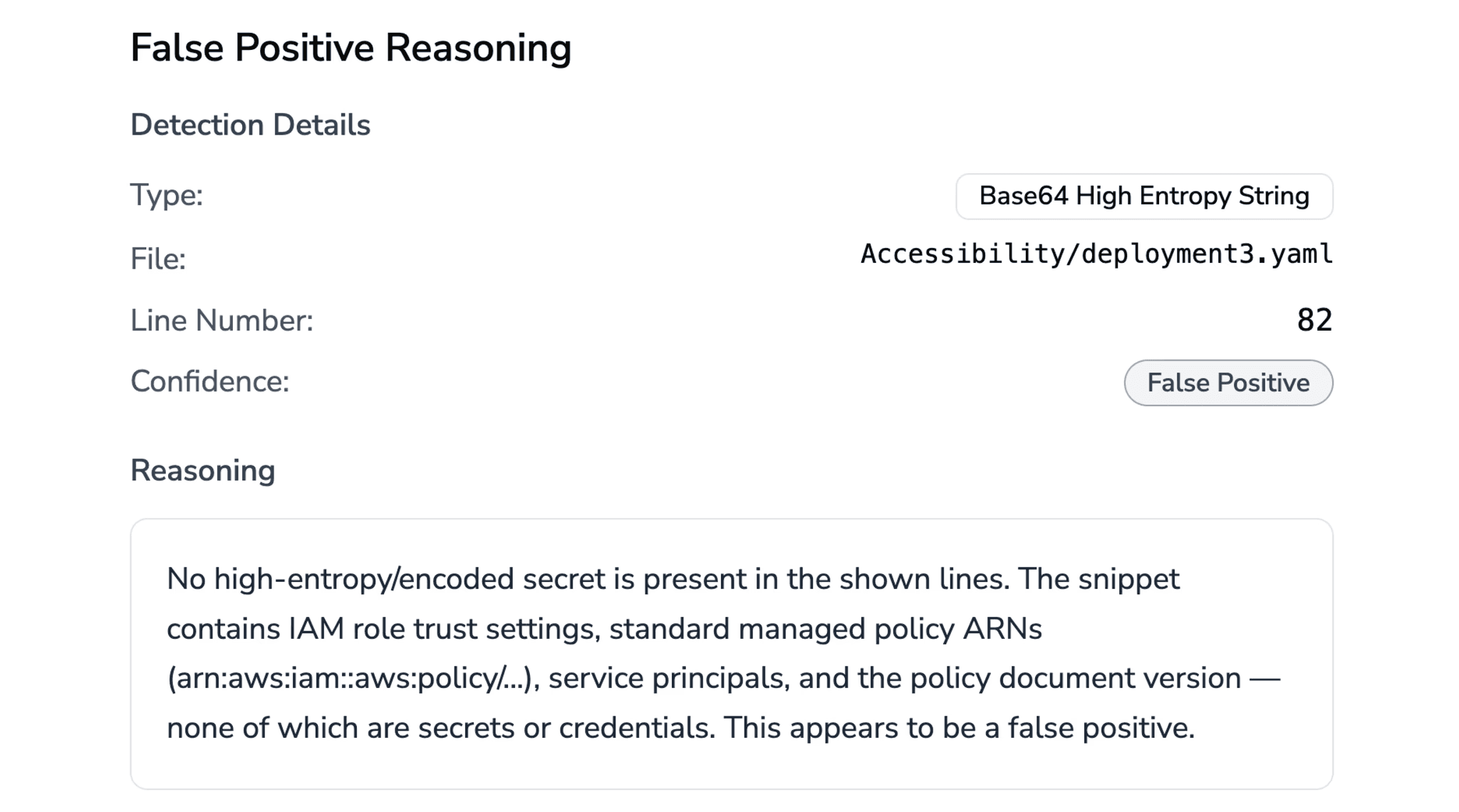The image size is (1459, 812).
Task: Click the Reasoning section header
Action: [203, 469]
